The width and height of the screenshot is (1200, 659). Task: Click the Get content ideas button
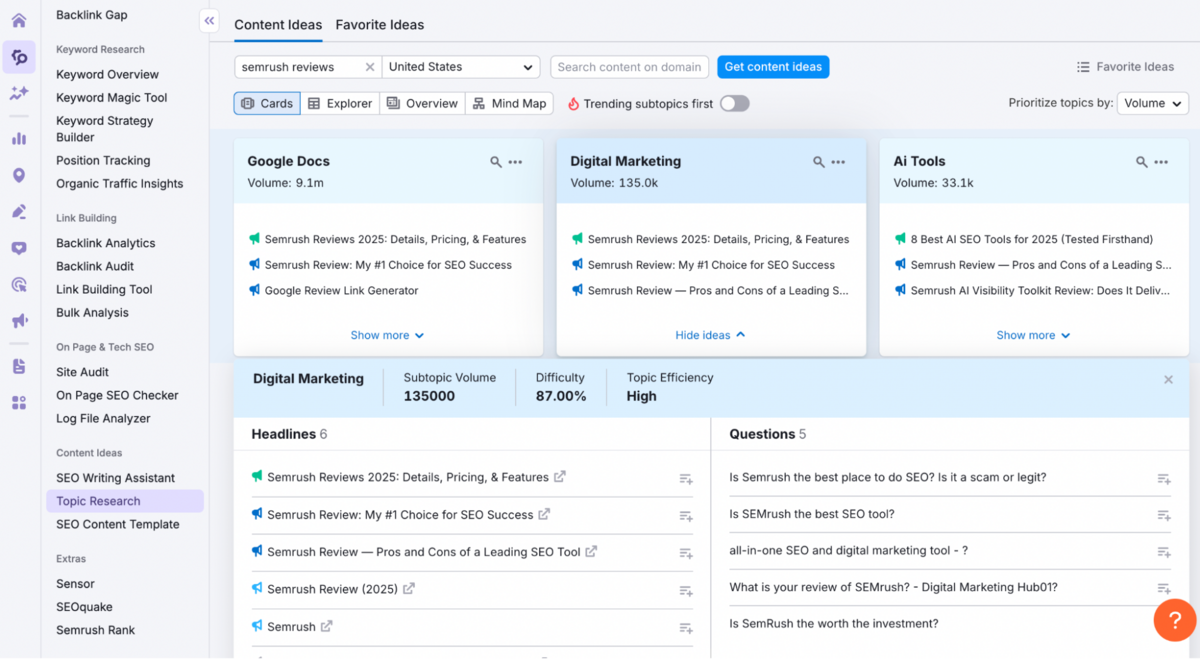(773, 67)
